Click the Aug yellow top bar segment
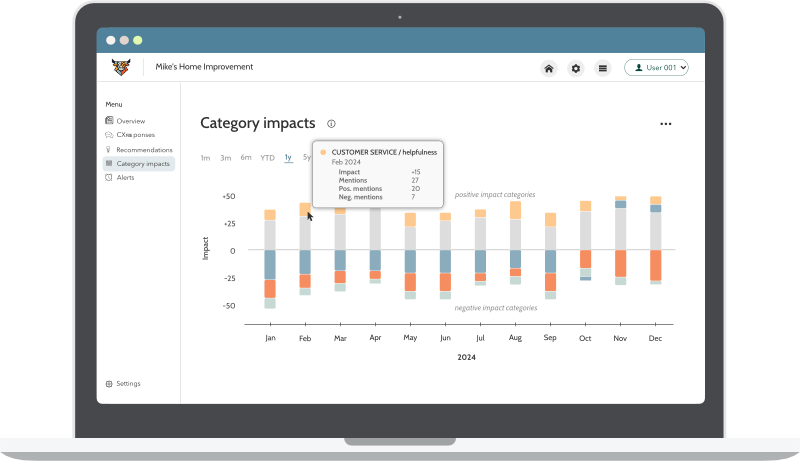 pyautogui.click(x=515, y=210)
